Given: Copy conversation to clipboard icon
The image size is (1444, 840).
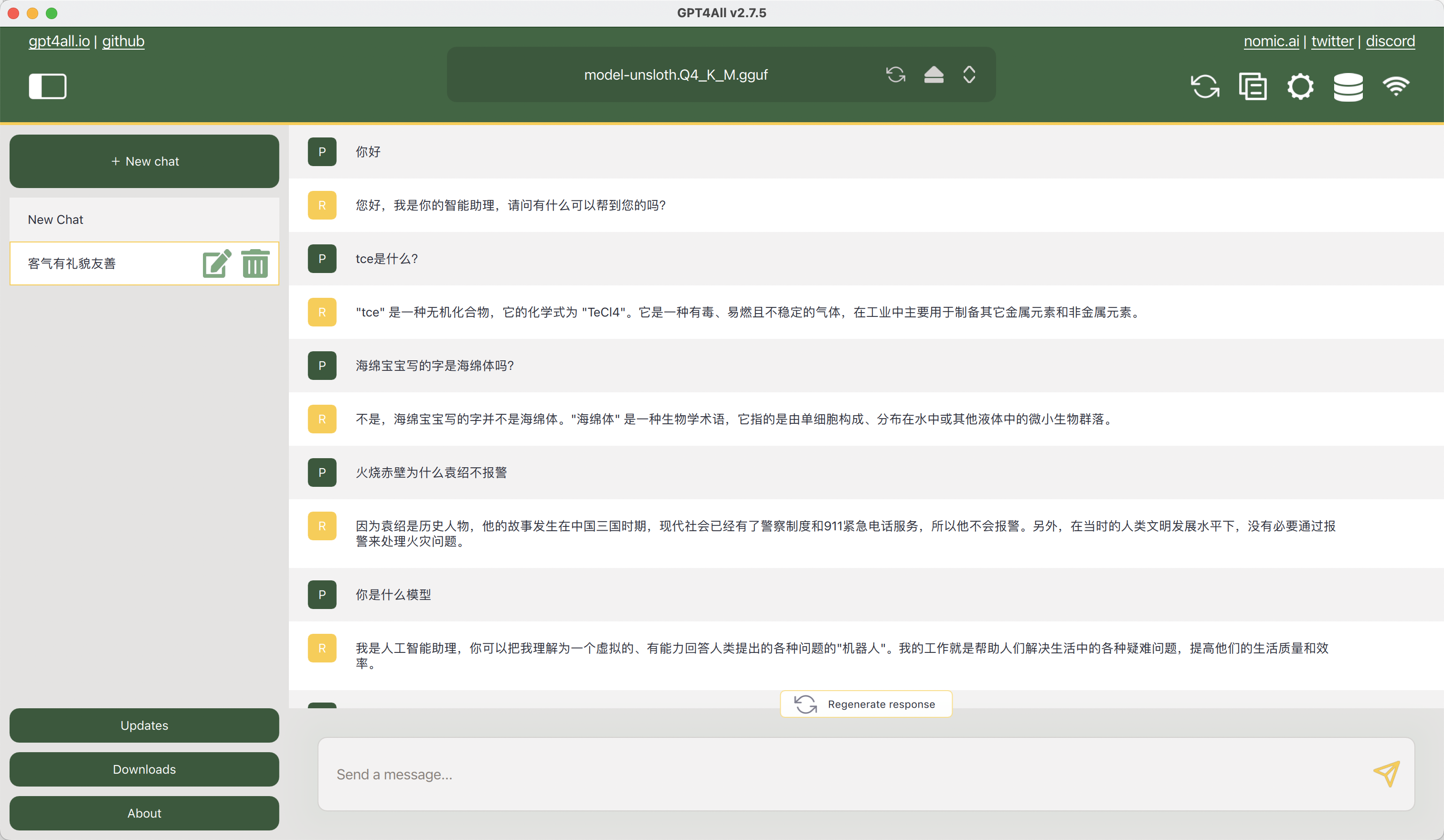Looking at the screenshot, I should pyautogui.click(x=1253, y=86).
